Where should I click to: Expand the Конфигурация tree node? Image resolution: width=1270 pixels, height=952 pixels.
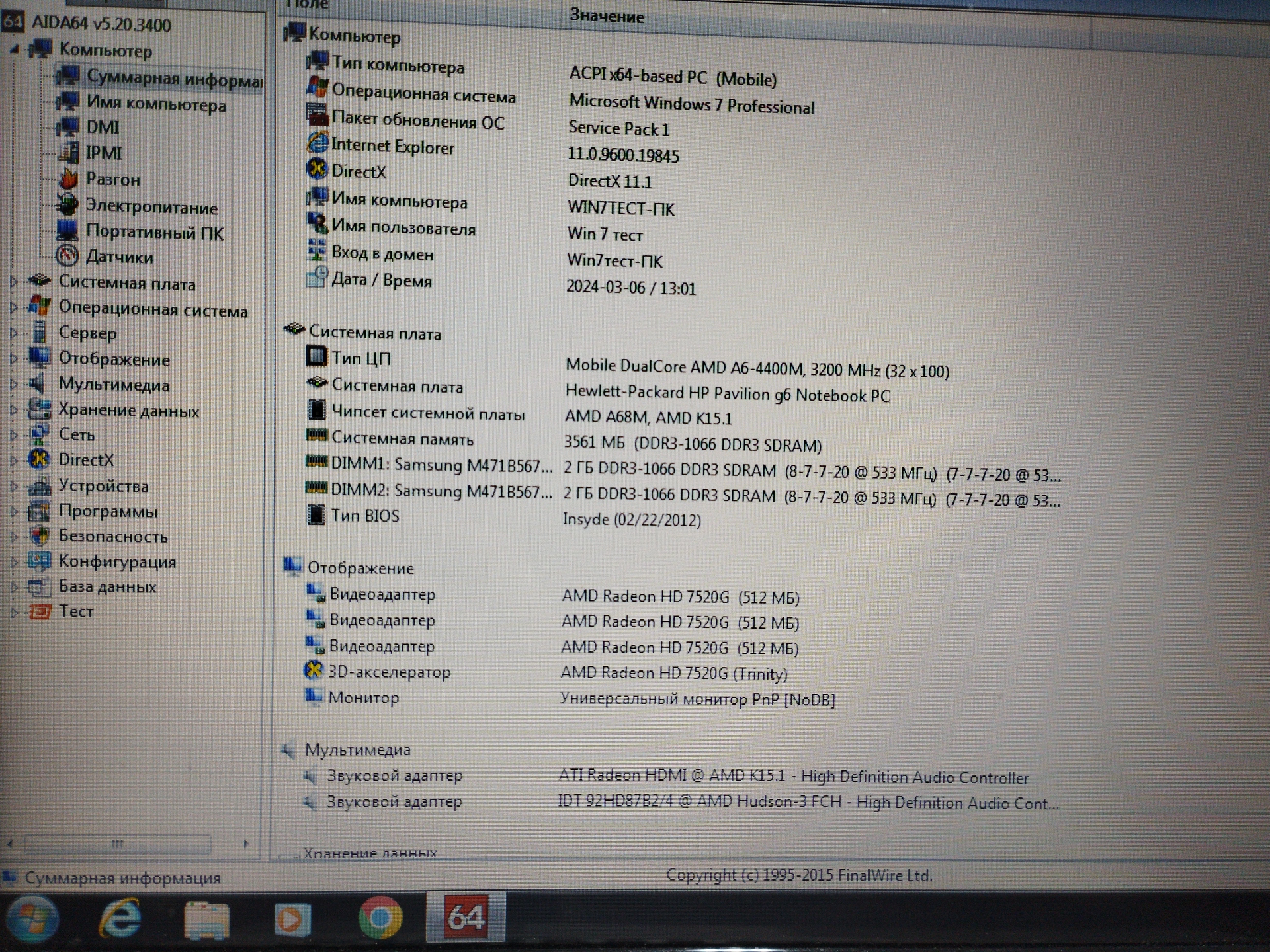point(13,562)
